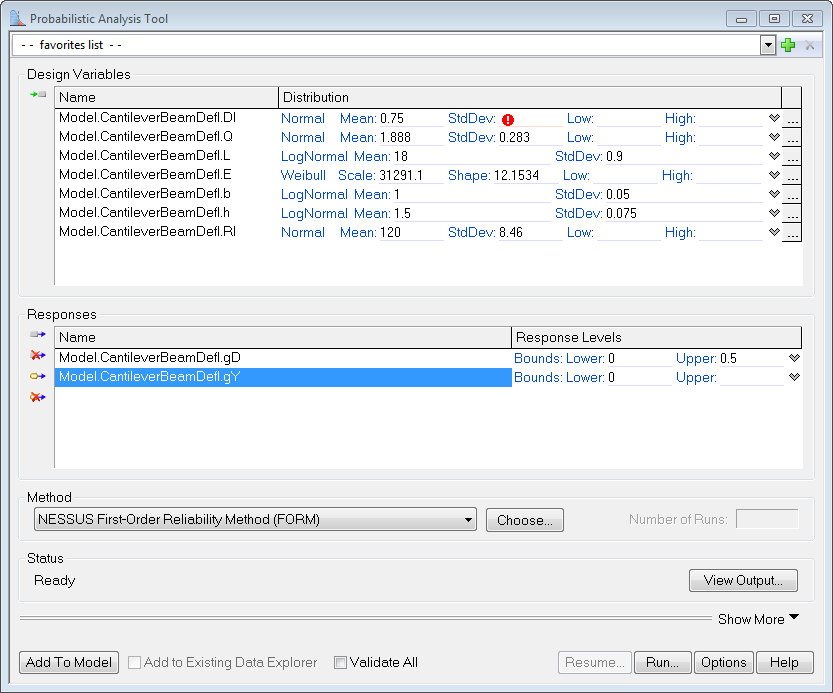Click the grey X remove-favorite icon

click(x=810, y=45)
